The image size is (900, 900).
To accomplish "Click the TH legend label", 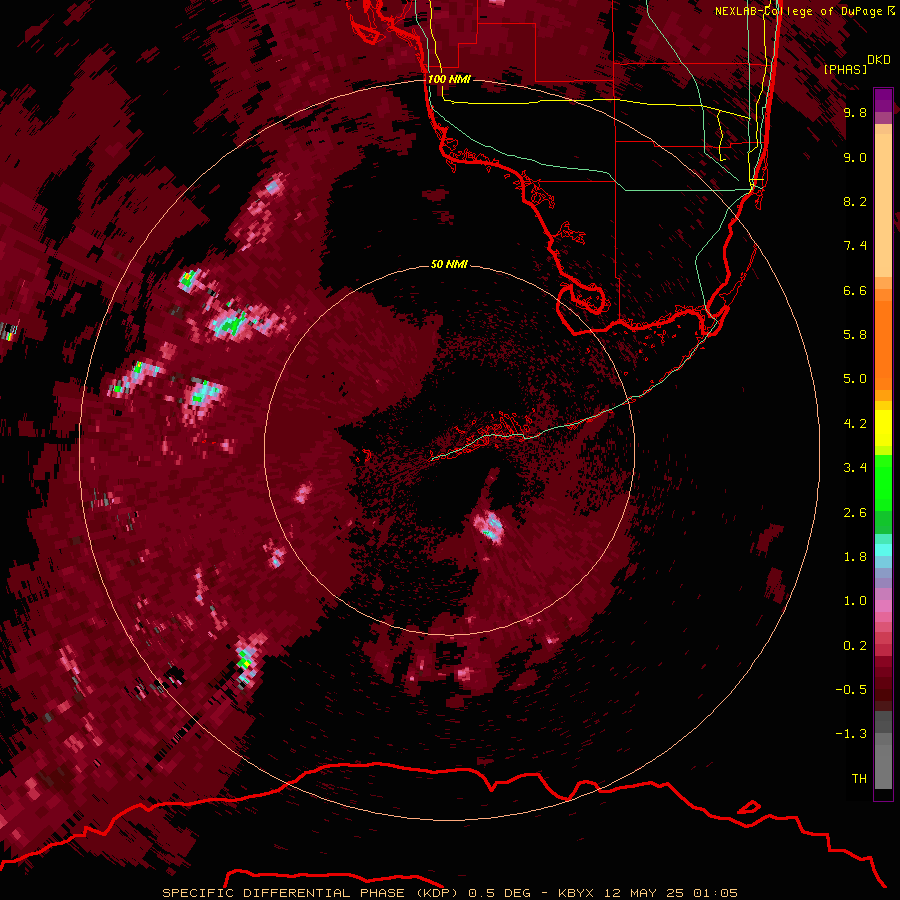I will point(859,779).
